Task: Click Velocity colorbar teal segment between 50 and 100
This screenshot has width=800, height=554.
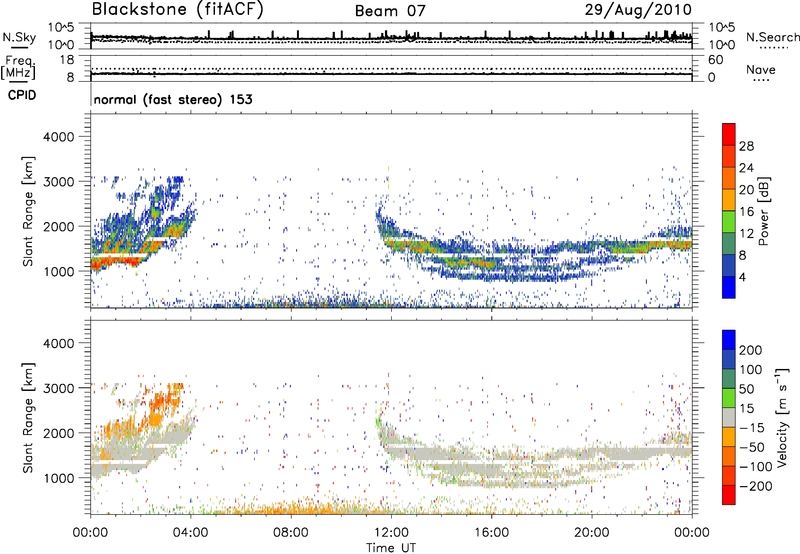Action: (729, 379)
